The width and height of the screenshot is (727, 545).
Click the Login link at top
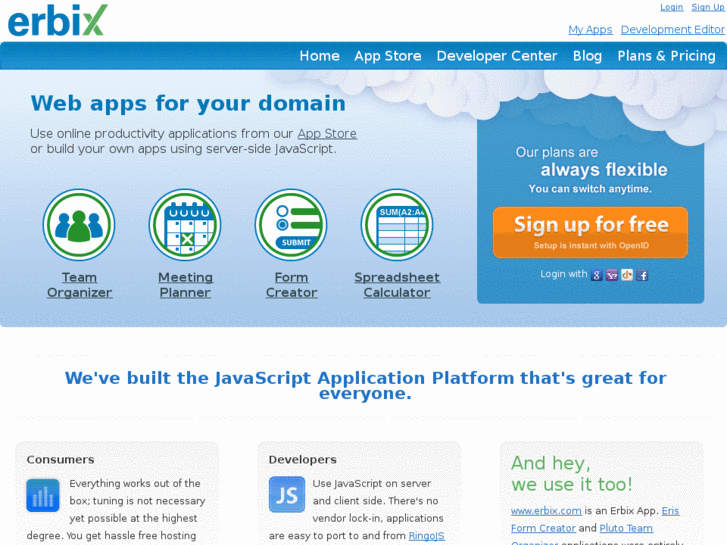671,7
